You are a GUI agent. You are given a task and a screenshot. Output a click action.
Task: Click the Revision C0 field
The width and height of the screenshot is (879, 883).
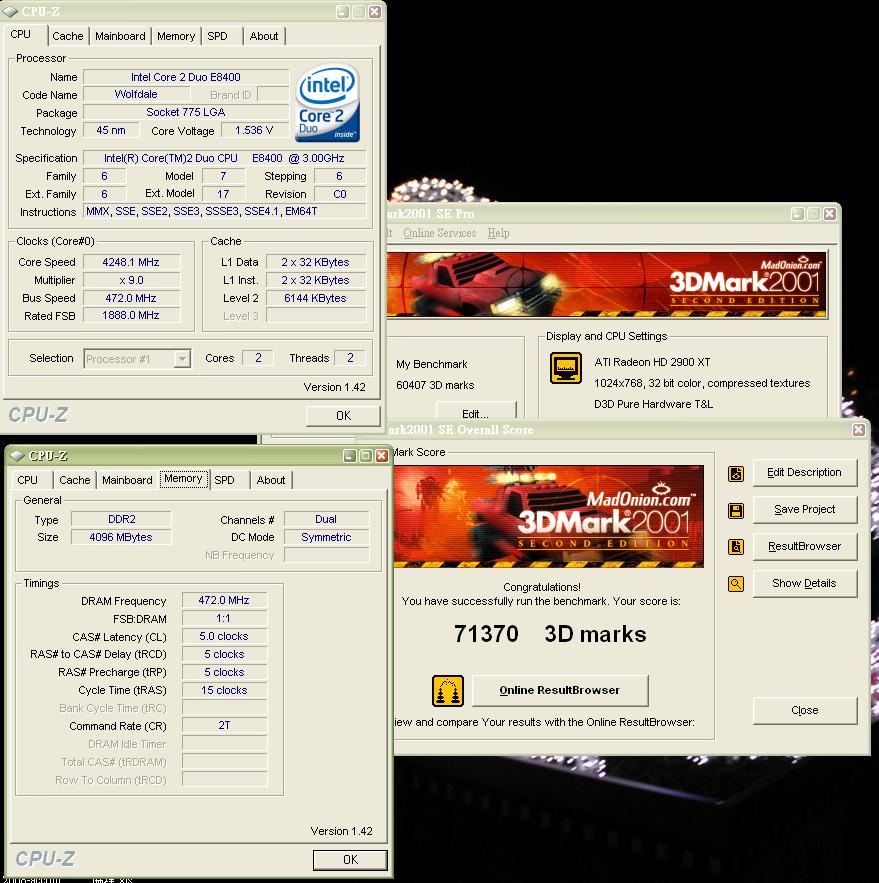pyautogui.click(x=340, y=194)
